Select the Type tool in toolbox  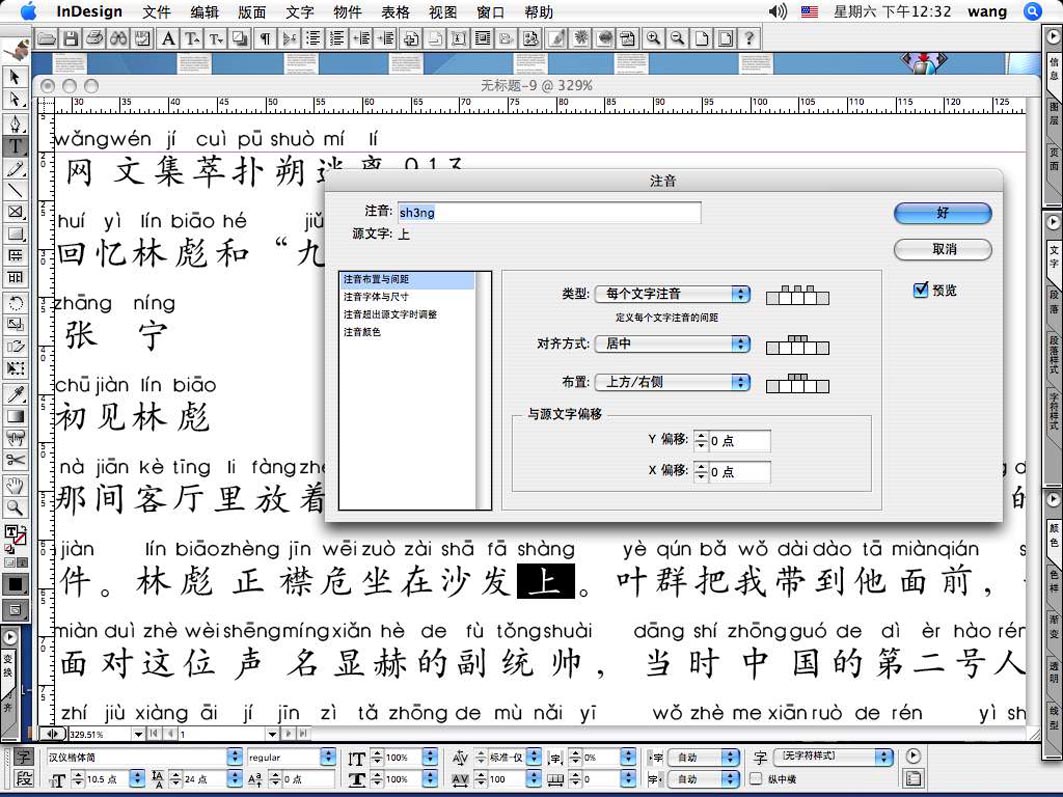point(15,146)
